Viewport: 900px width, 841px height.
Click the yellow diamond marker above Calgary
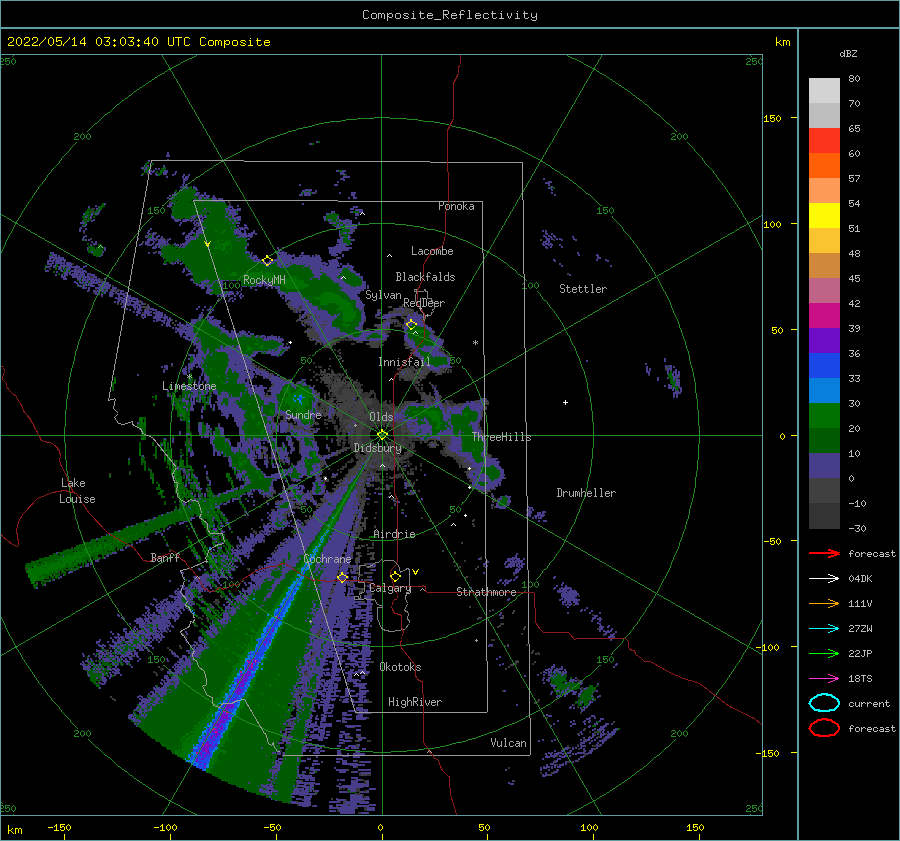[395, 576]
